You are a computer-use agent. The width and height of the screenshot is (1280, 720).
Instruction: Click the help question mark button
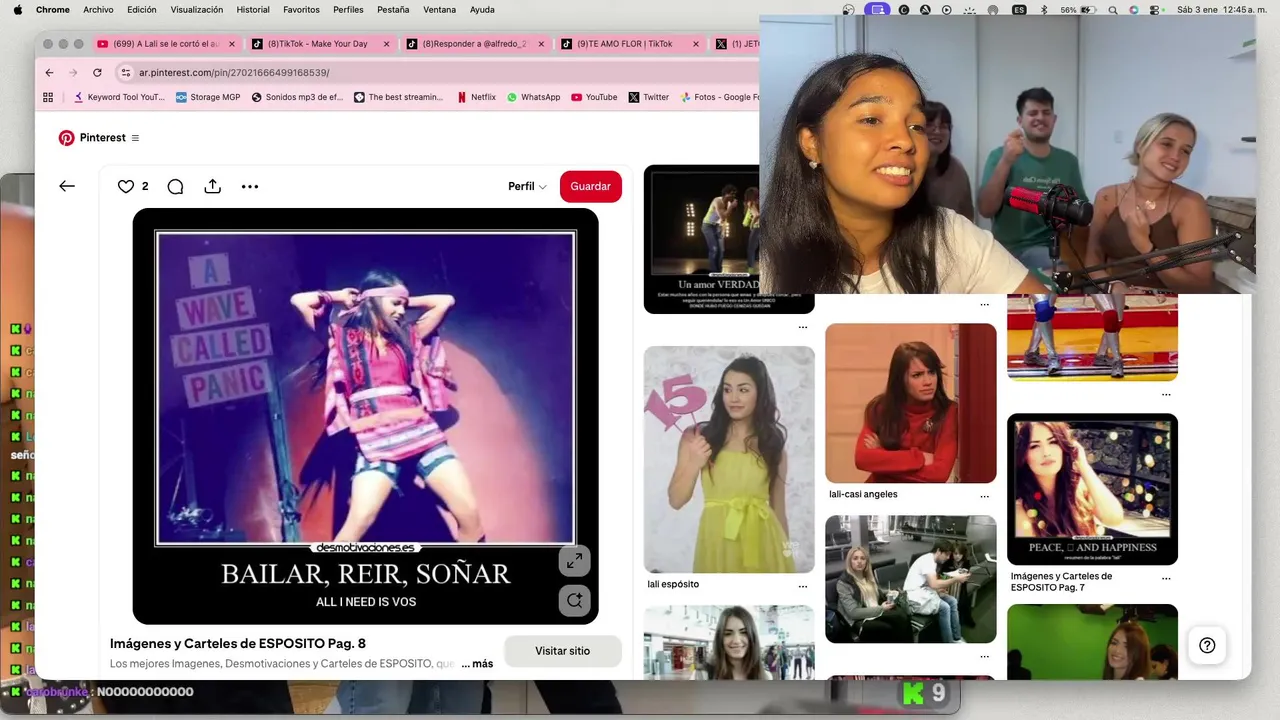point(1207,645)
